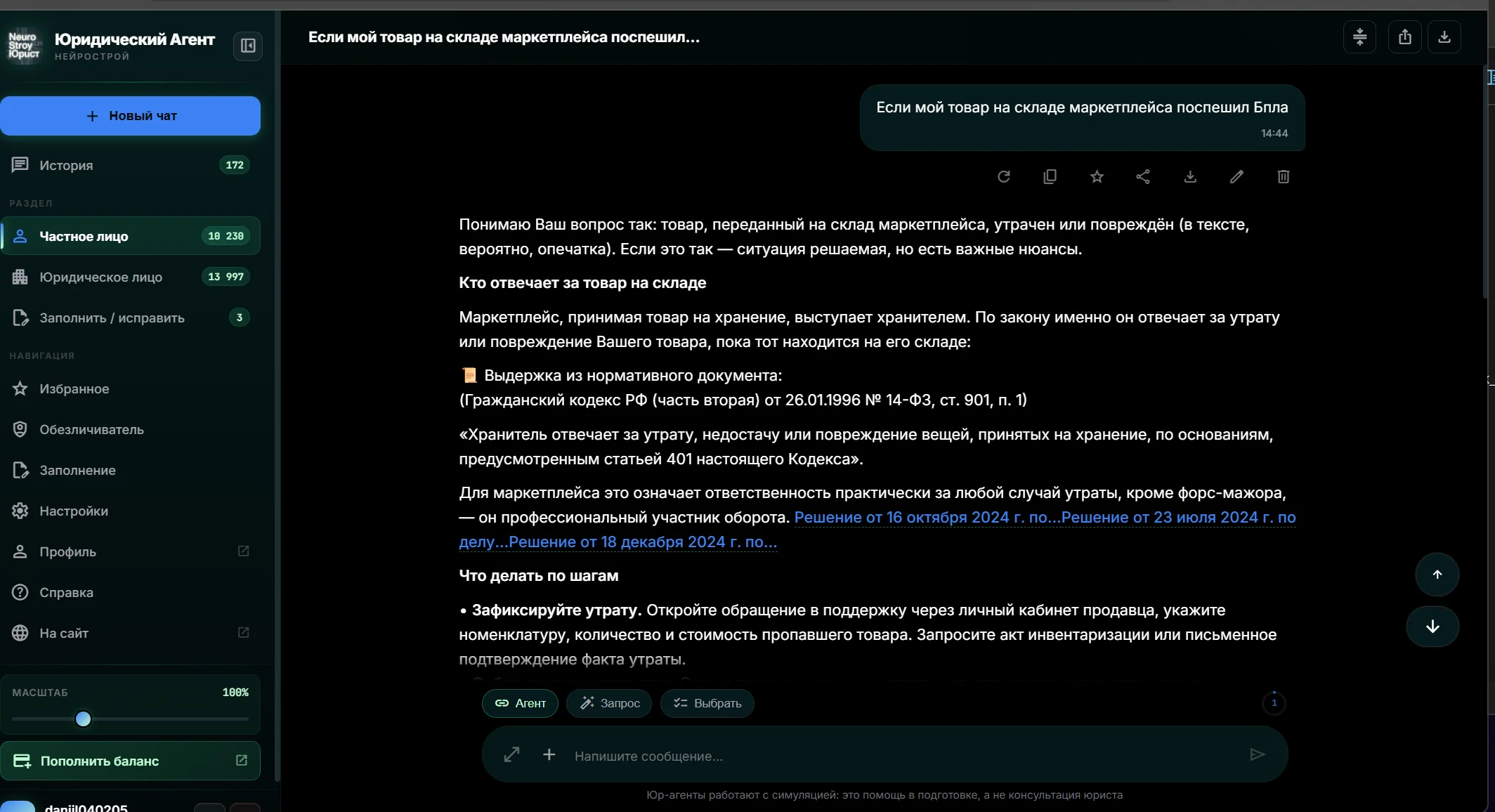Jump to top with up arrow button
The width and height of the screenshot is (1495, 812).
tap(1437, 575)
